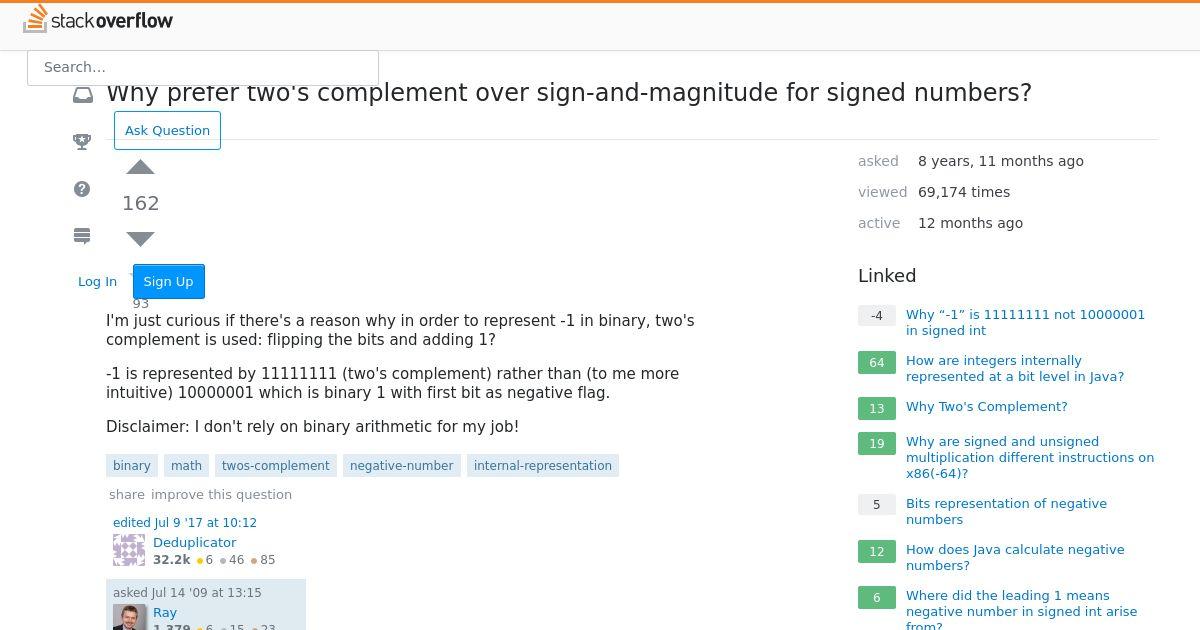1200x630 pixels.
Task: Select the negative-number tag
Action: click(401, 465)
